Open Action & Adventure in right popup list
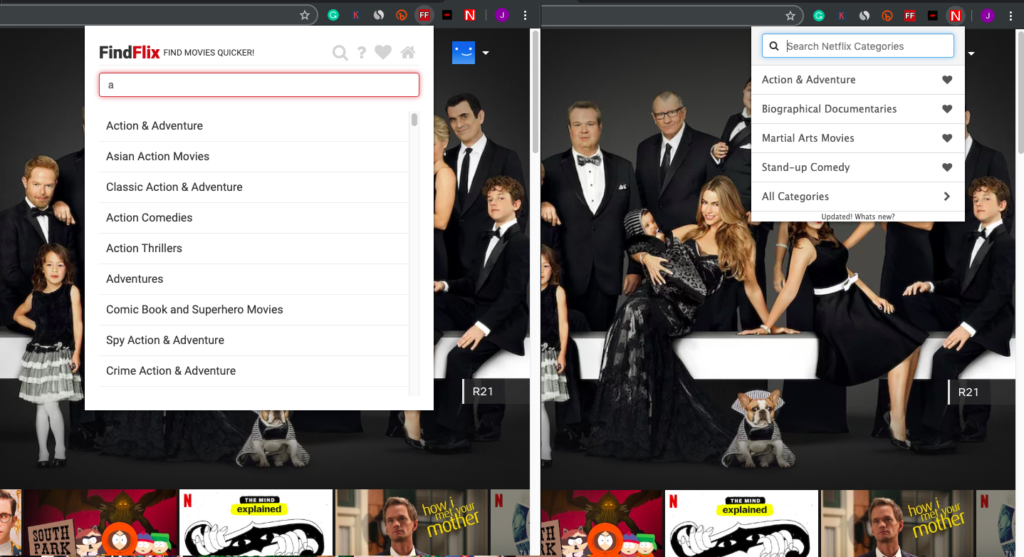Screen dimensions: 1024x557 [857, 80]
